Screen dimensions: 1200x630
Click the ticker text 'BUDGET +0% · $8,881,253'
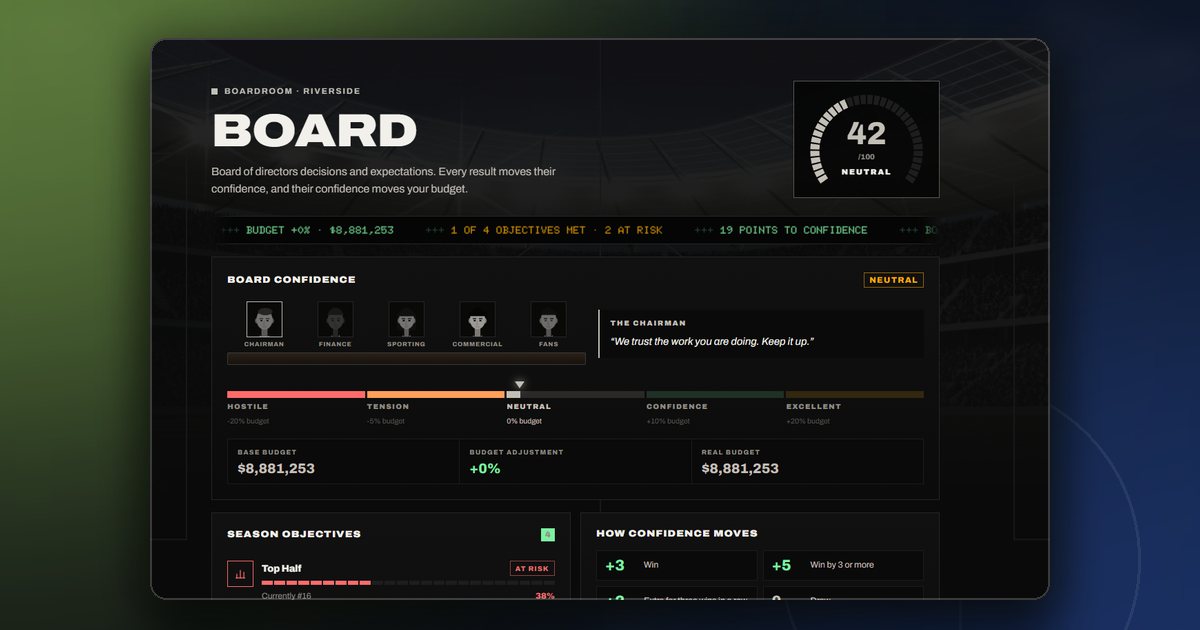pos(320,230)
